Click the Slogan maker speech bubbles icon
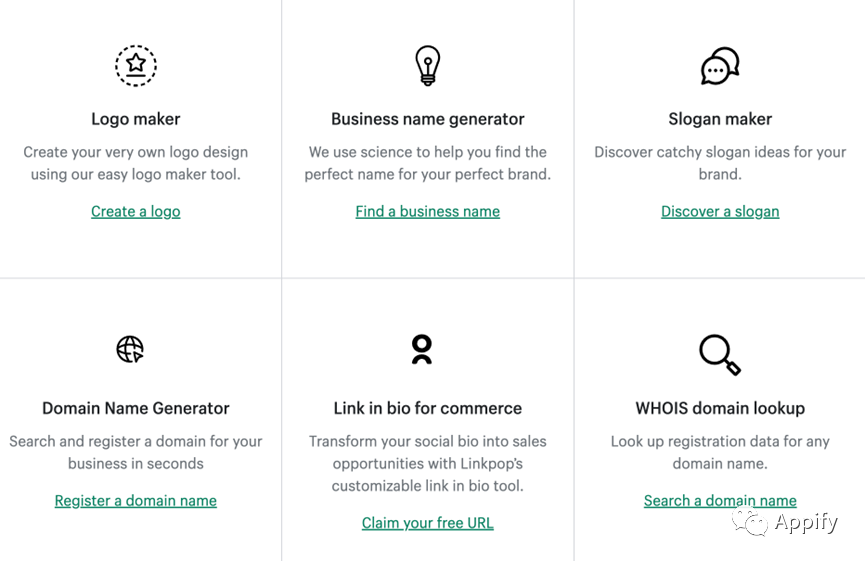The image size is (865, 561). pos(720,66)
